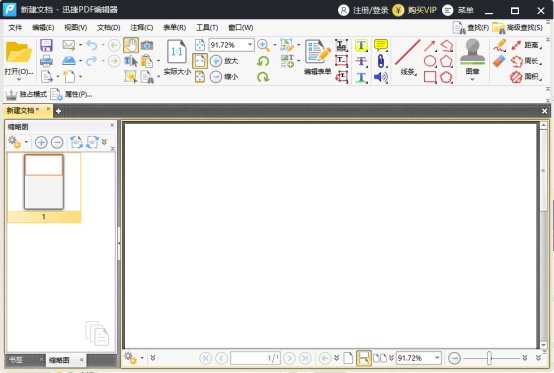This screenshot has height=373, width=554.
Task: Click the zoom slider handle in status bar
Action: pos(489,358)
